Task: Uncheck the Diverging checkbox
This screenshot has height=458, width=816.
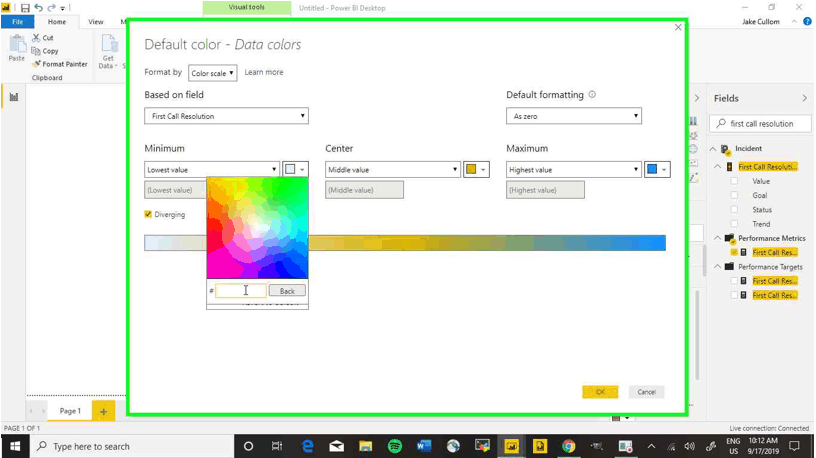Action: tap(148, 214)
